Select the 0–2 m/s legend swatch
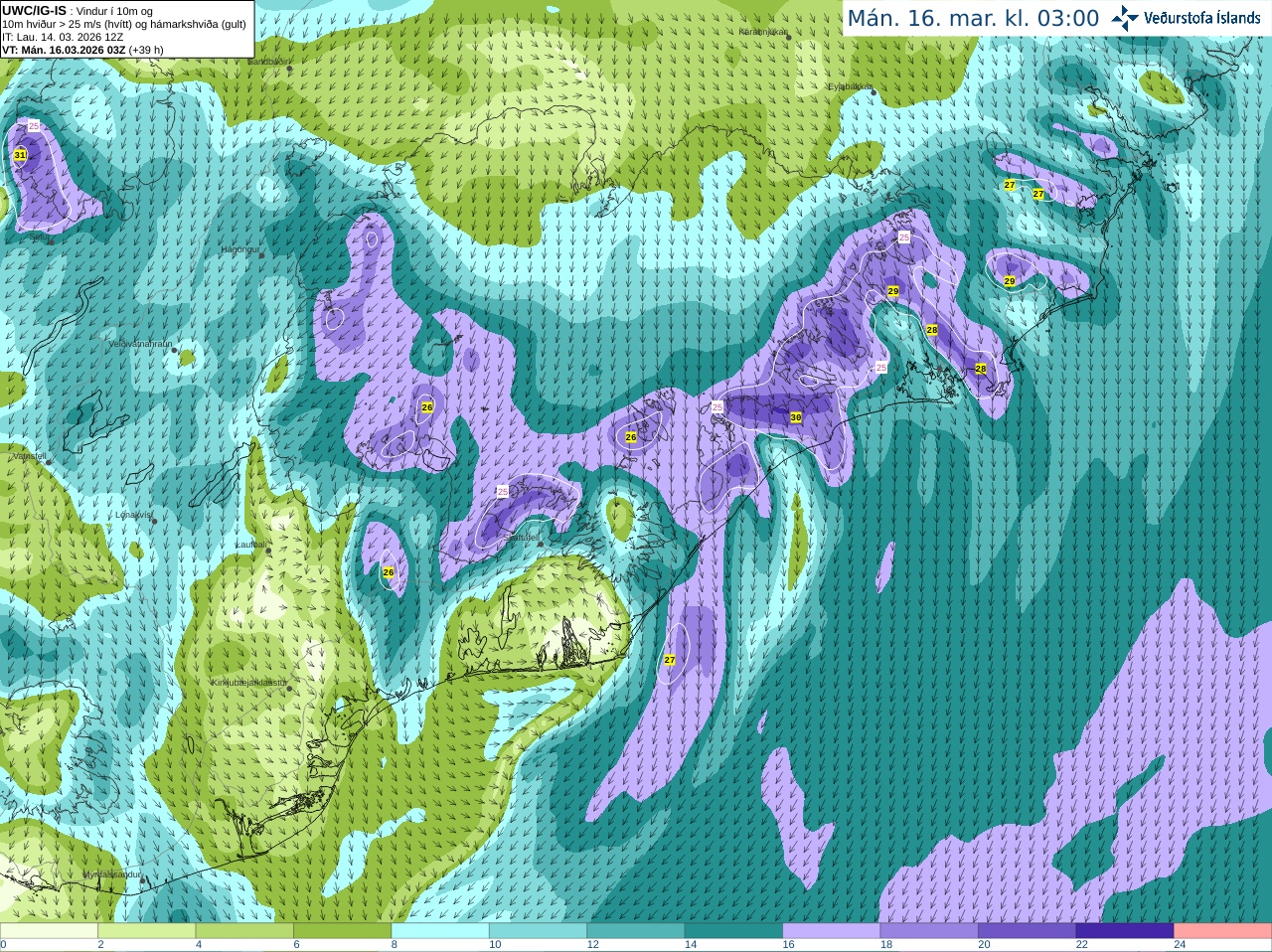This screenshot has height=952, width=1272. tap(49, 931)
